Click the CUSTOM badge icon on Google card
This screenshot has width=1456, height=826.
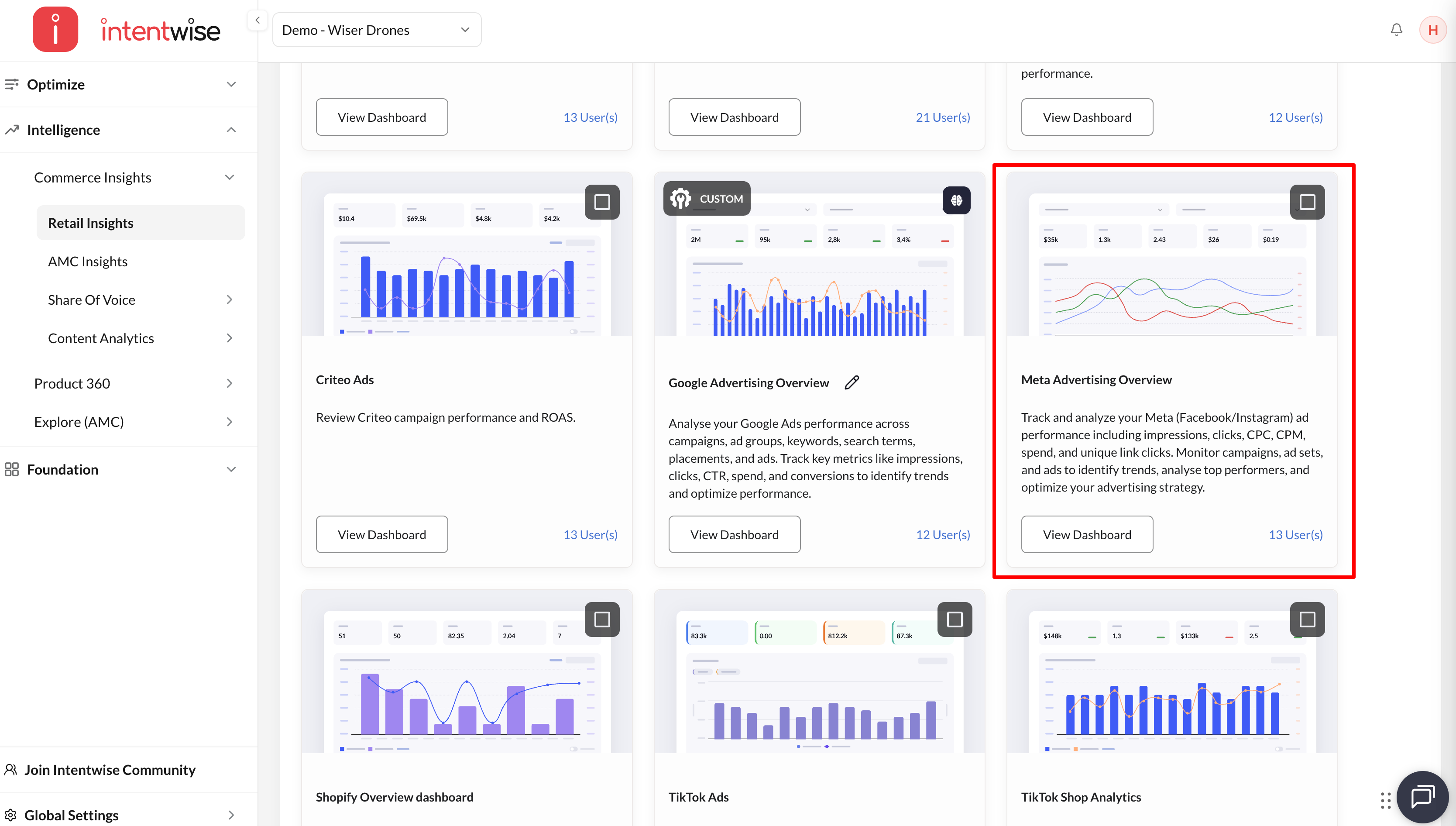680,199
